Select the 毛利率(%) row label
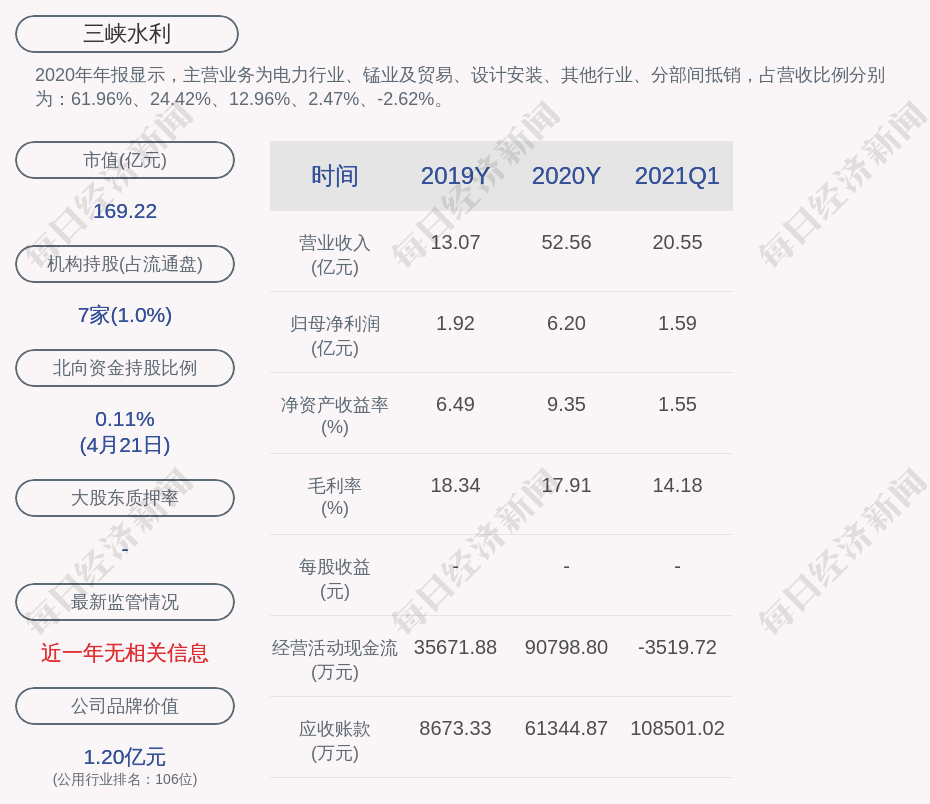Screen dimensions: 930x804 (x=334, y=497)
